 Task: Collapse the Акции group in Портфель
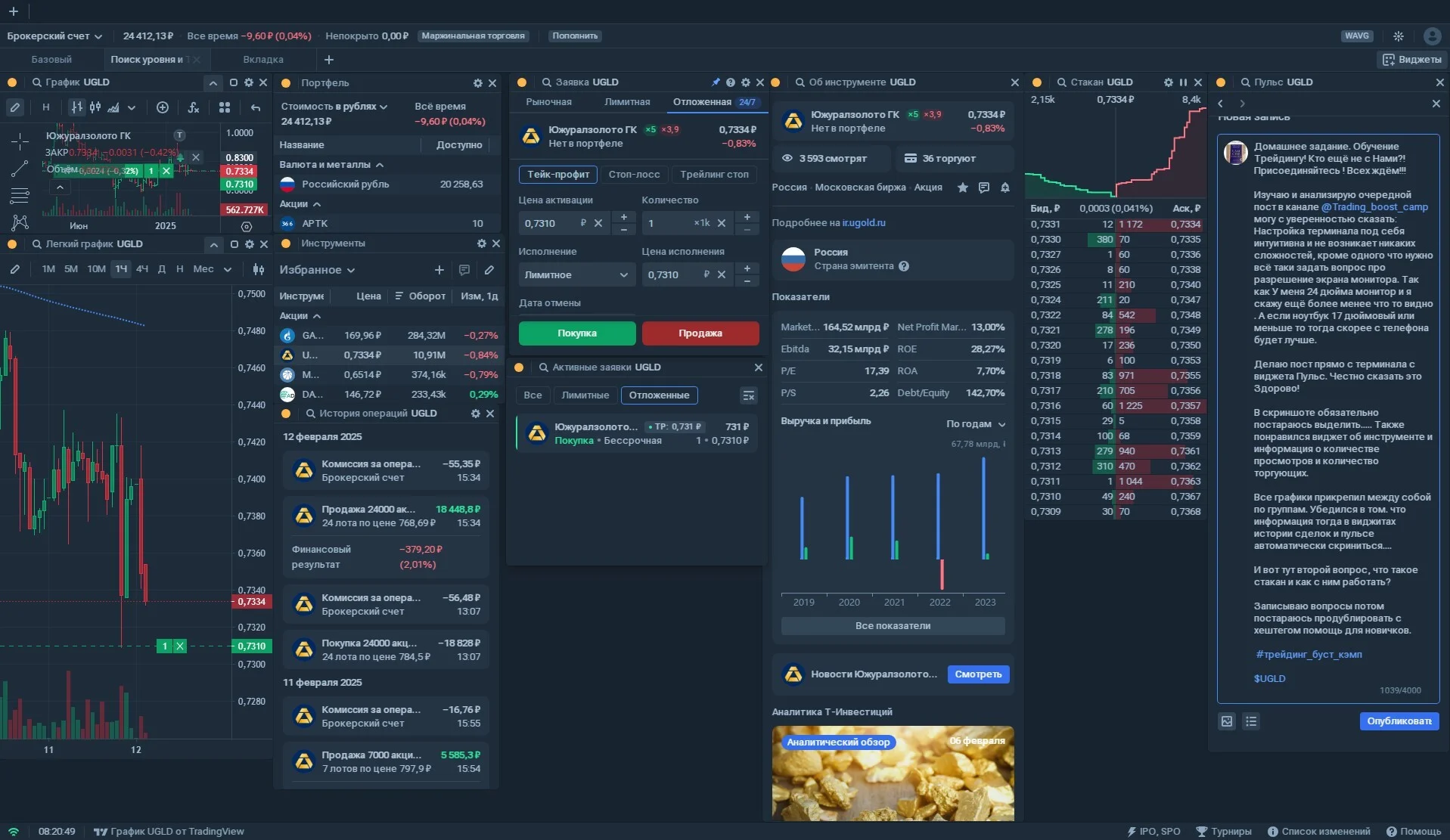tap(317, 204)
